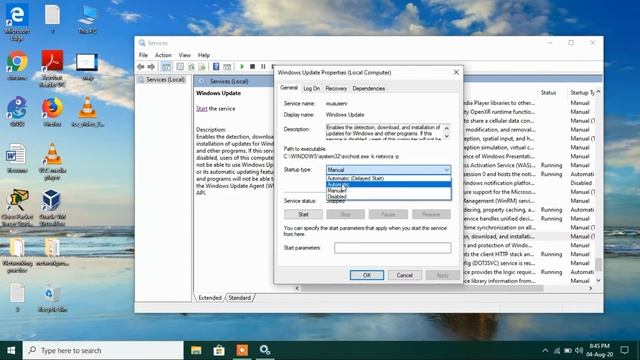Select Automatic (Delayed Start) option
Viewport: 640px width, 360px height.
389,178
